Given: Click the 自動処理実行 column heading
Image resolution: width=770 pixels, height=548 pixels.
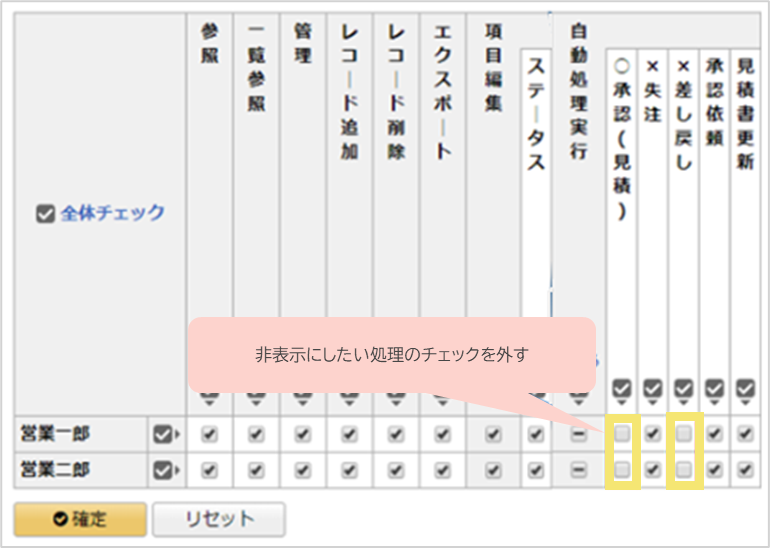Looking at the screenshot, I should [578, 92].
